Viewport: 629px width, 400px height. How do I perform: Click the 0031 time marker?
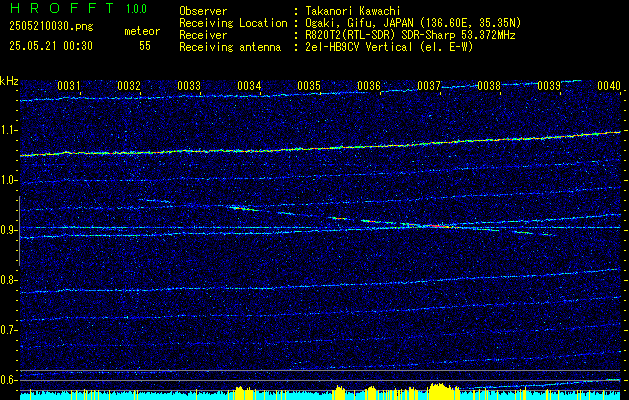(x=69, y=85)
